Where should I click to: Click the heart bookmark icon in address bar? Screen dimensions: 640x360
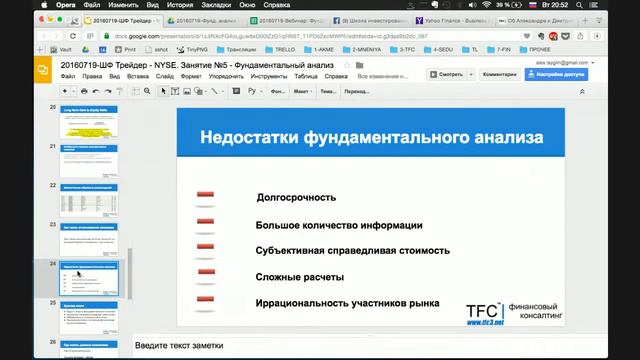point(527,36)
